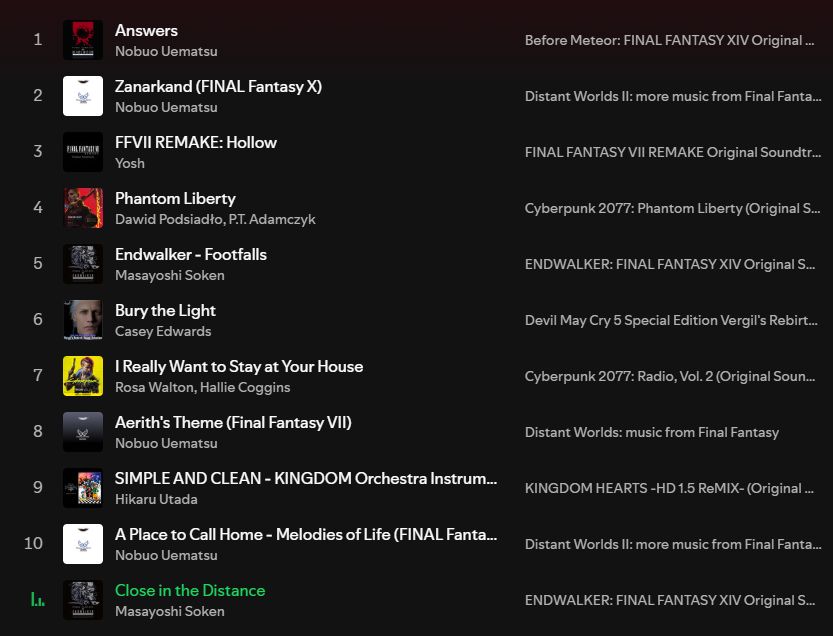Open album Before Meteor: FINAL FANTASY XIV Original
The image size is (833, 636).
[669, 40]
